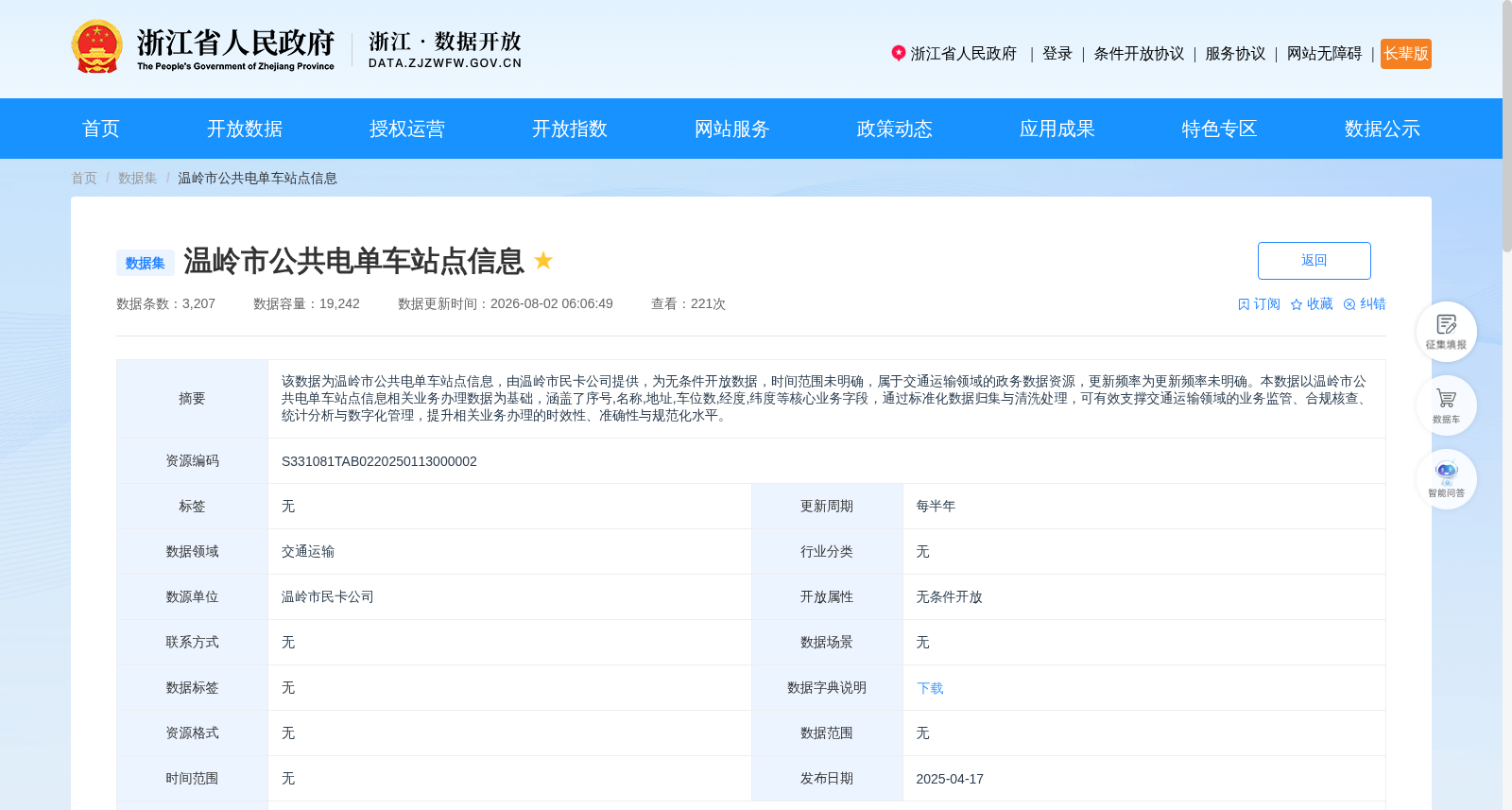The image size is (1512, 810).
Task: Click the page title 温岭市公共电单车站点信息
Action: point(353,261)
